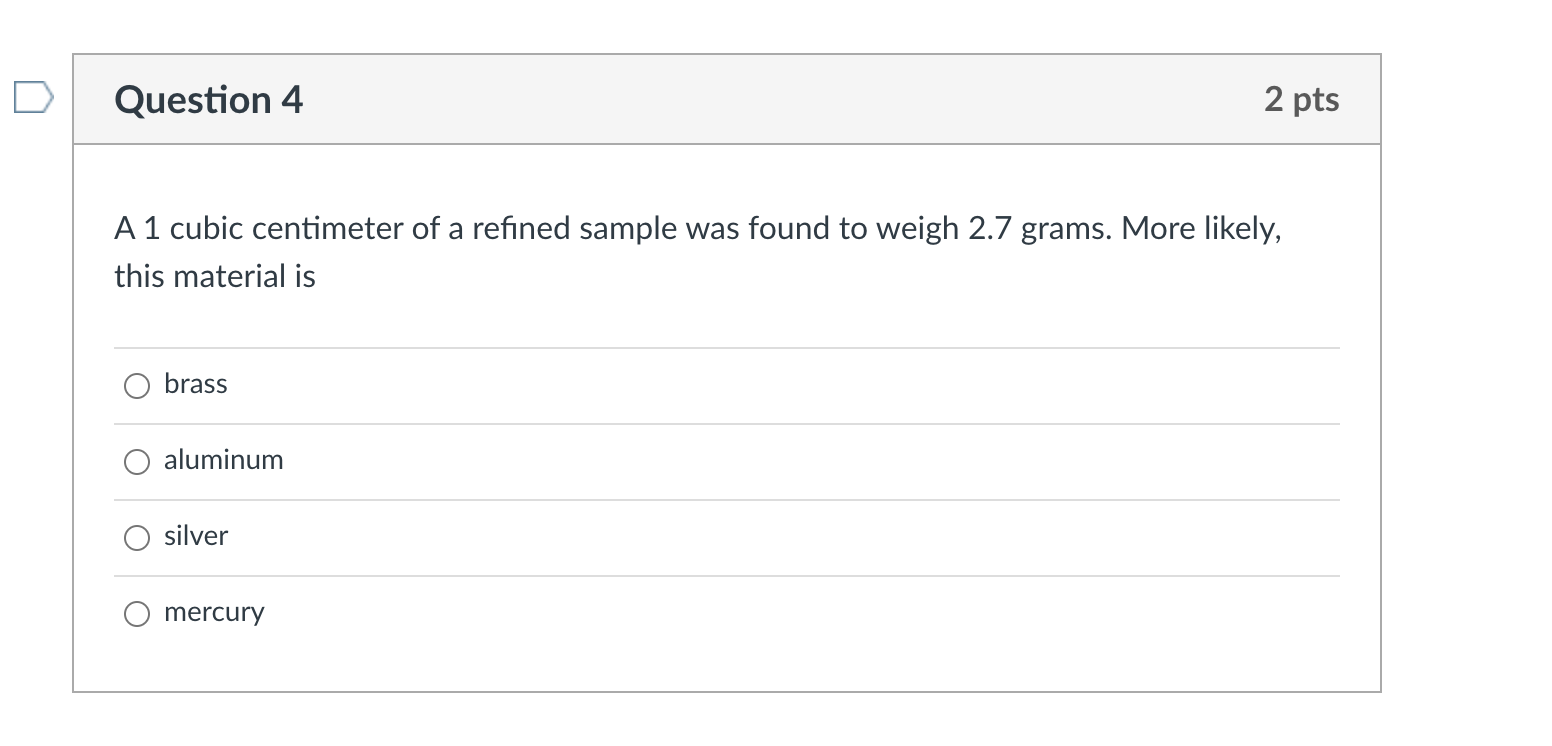
Task: Click the "brass" answer label
Action: click(196, 384)
